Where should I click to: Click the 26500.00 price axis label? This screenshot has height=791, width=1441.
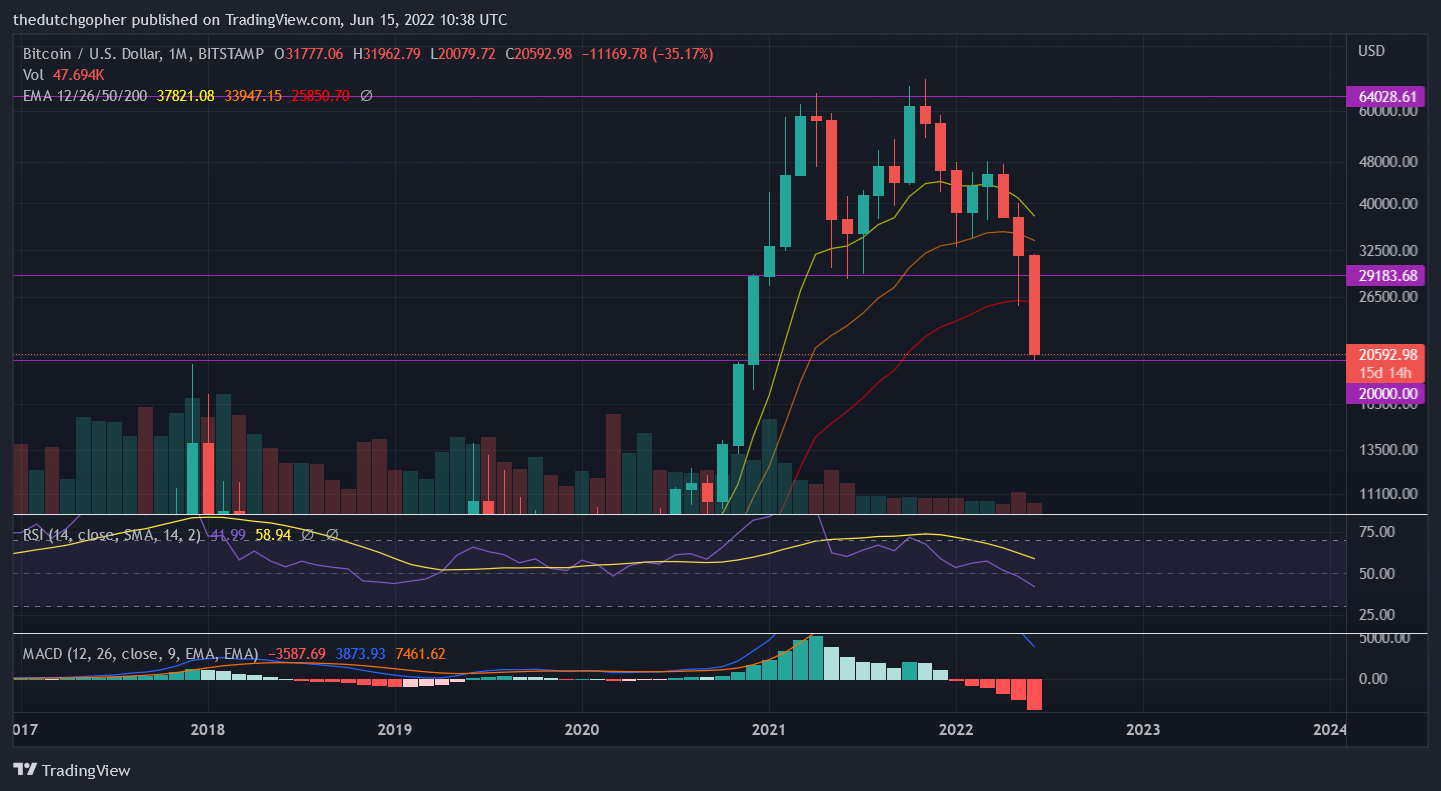tap(1388, 296)
